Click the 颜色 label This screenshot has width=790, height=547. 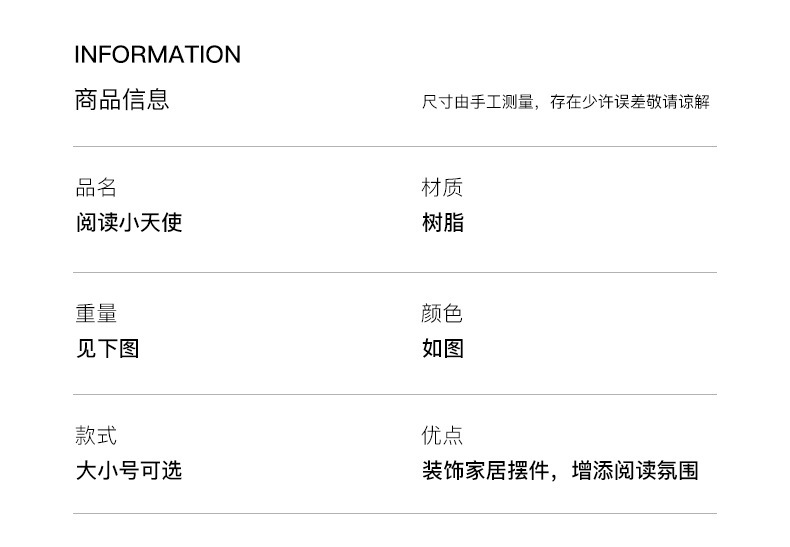(442, 314)
